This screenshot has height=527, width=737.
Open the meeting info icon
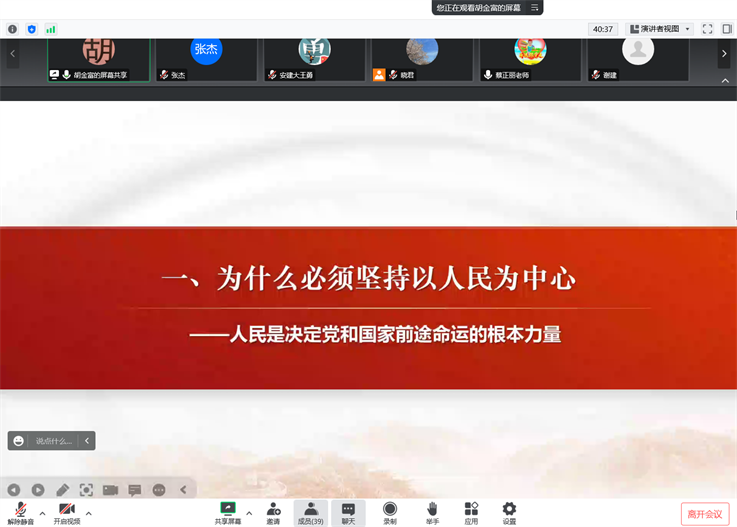coord(13,29)
